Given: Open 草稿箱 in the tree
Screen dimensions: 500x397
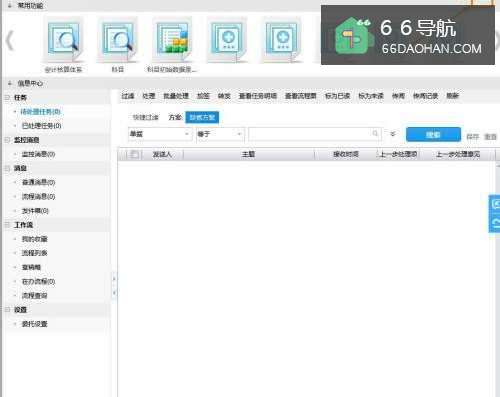Looking at the screenshot, I should pyautogui.click(x=31, y=267).
